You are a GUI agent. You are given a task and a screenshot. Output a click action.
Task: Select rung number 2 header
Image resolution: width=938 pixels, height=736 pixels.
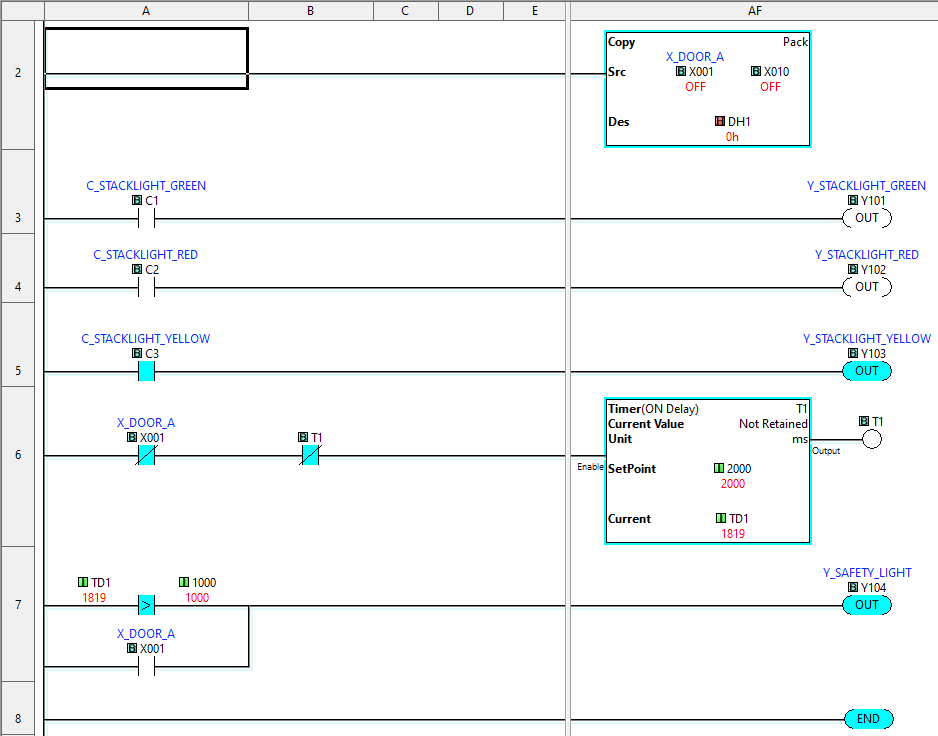18,84
